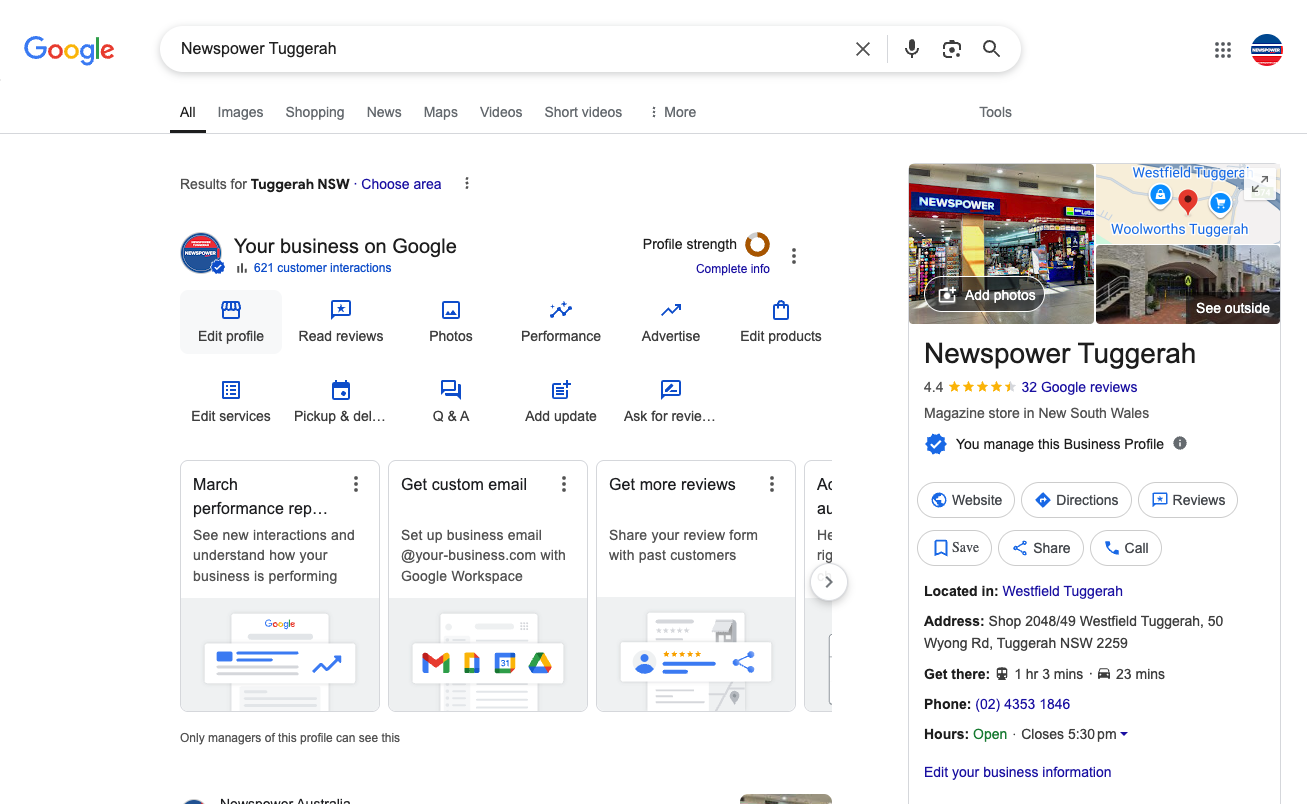The width and height of the screenshot is (1307, 804).
Task: Switch to Maps tab
Action: (x=441, y=112)
